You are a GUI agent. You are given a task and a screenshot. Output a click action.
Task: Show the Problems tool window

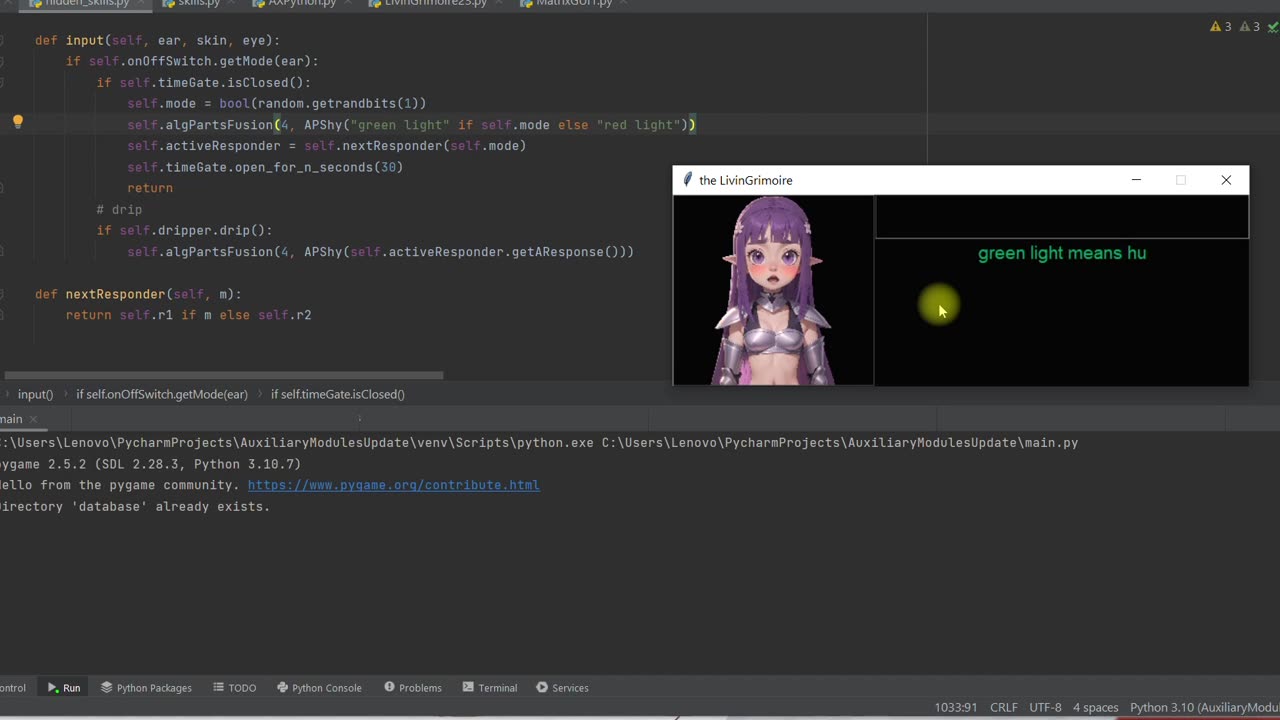click(x=412, y=688)
